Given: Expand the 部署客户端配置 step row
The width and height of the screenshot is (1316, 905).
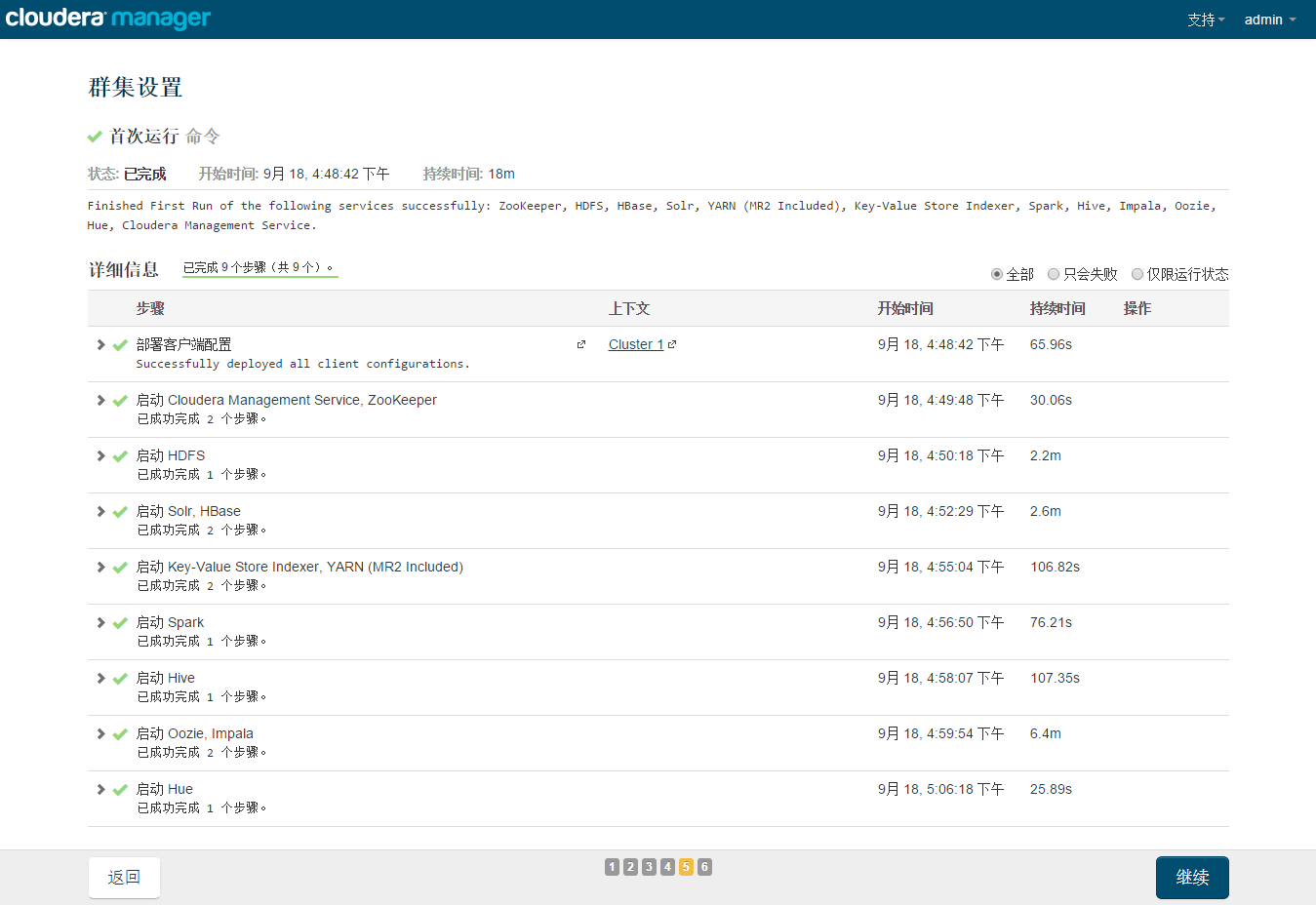Looking at the screenshot, I should point(100,344).
